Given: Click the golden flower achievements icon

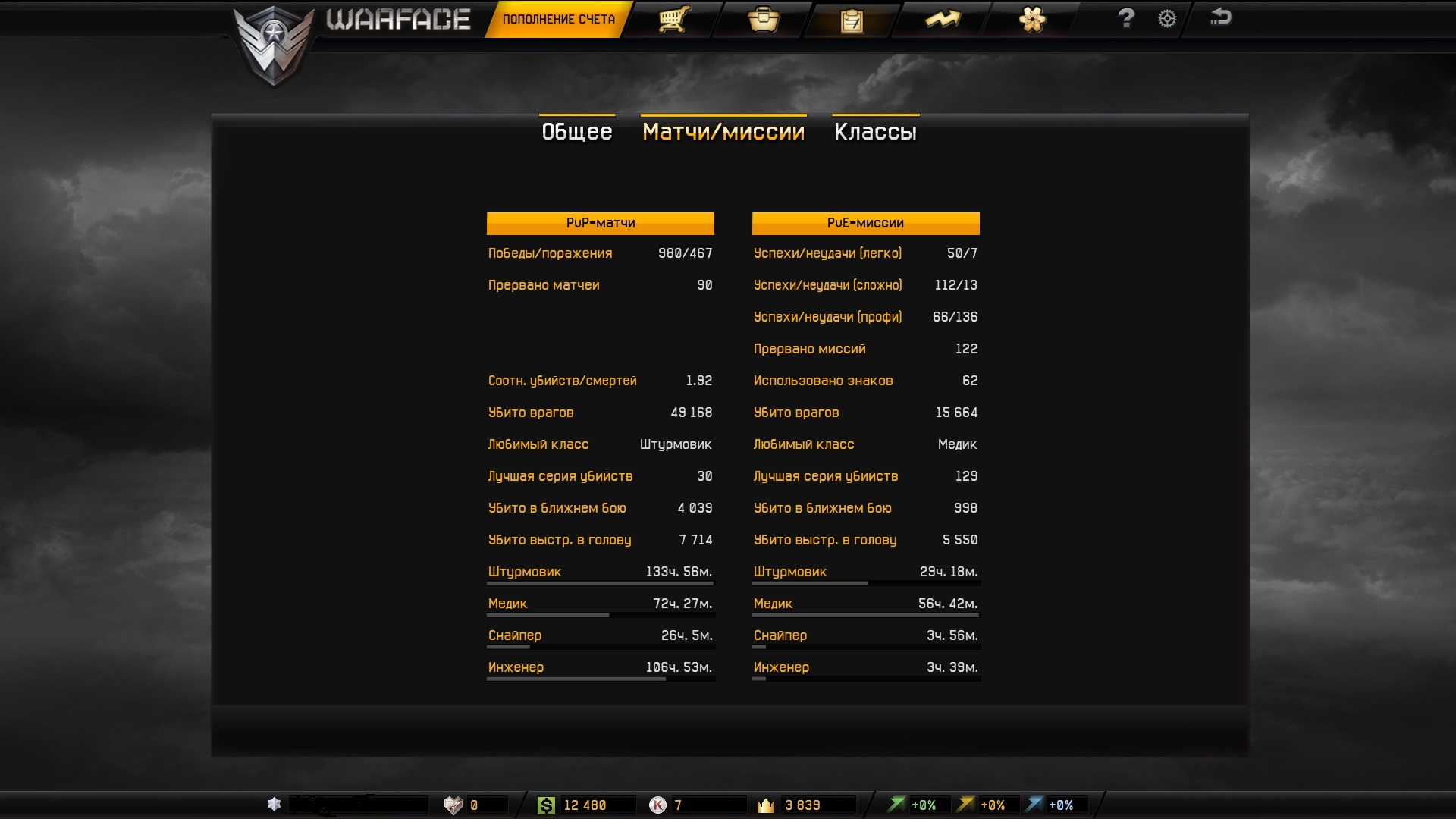Looking at the screenshot, I should (x=1032, y=19).
